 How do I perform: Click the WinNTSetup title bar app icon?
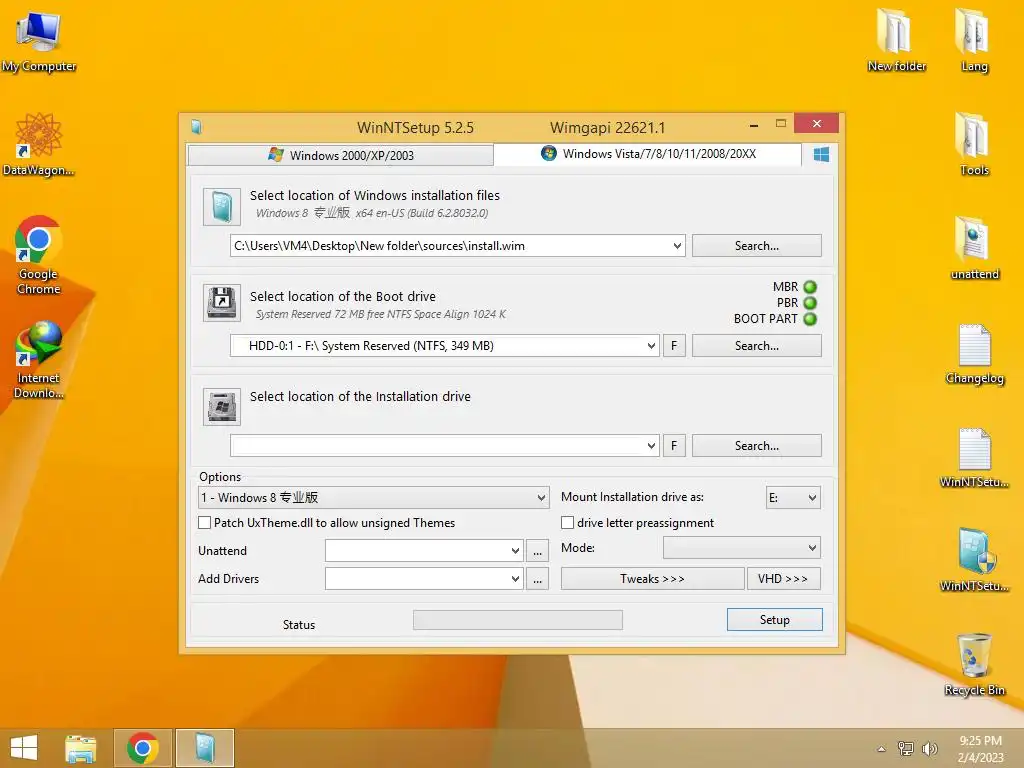click(x=196, y=127)
